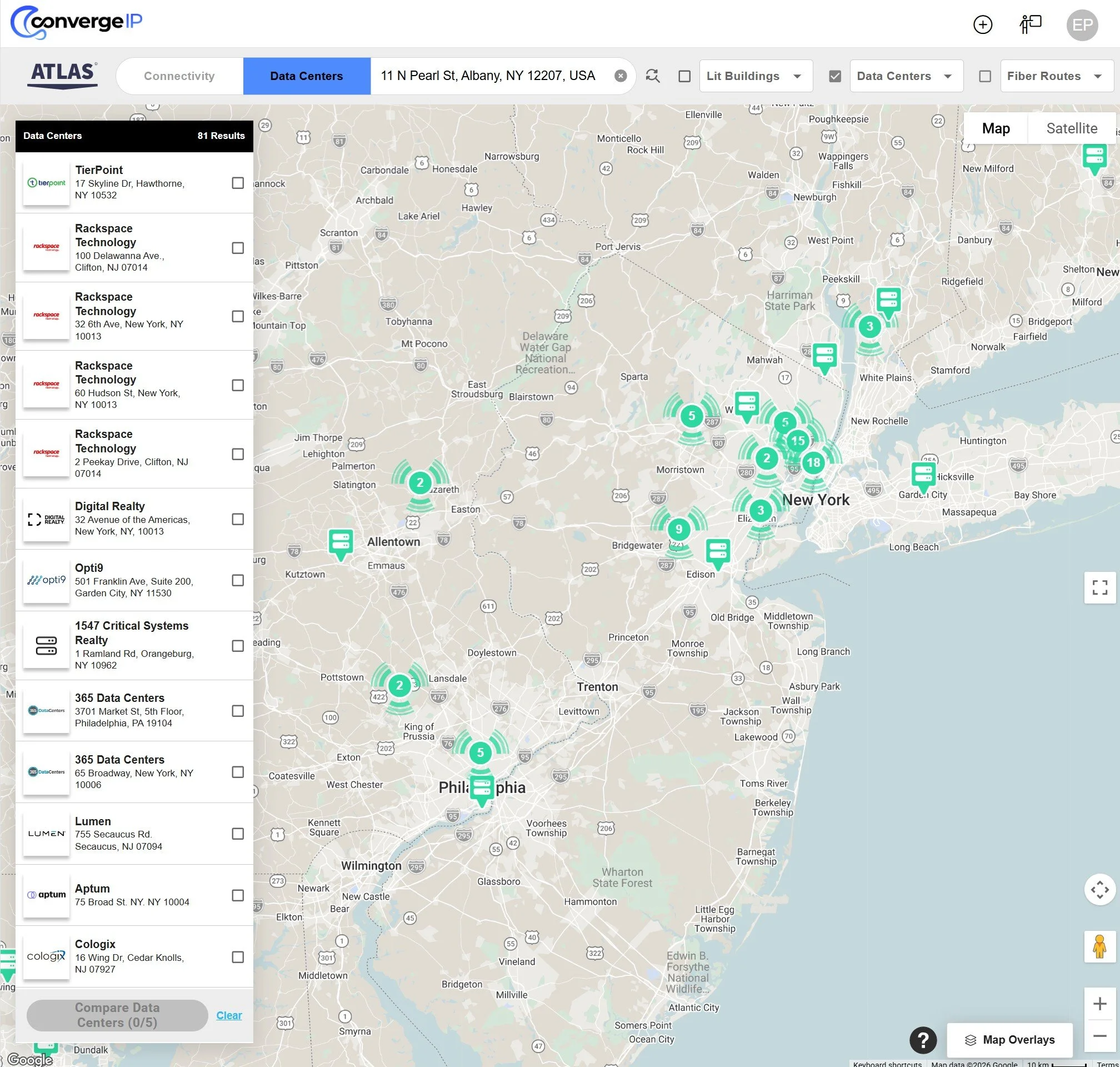Uncheck the Data Centers layer checkbox
This screenshot has width=1120, height=1067.
(x=834, y=76)
